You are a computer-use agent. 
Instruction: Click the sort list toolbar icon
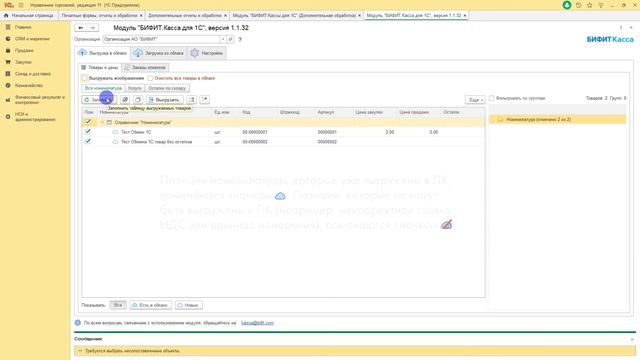point(191,100)
